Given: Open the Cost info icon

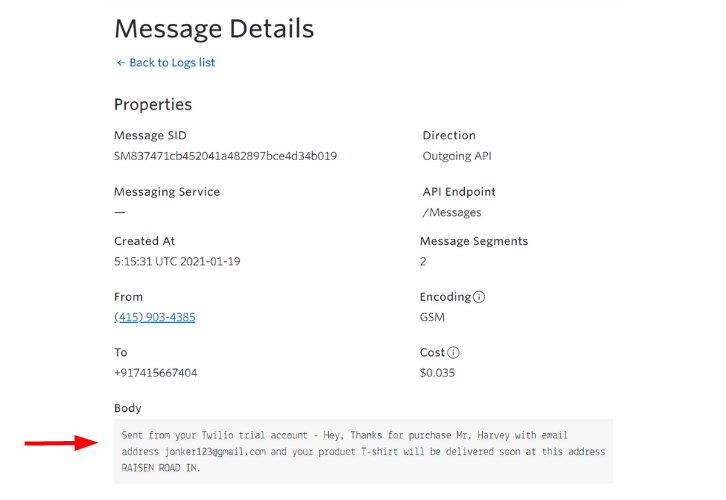Looking at the screenshot, I should (x=453, y=353).
